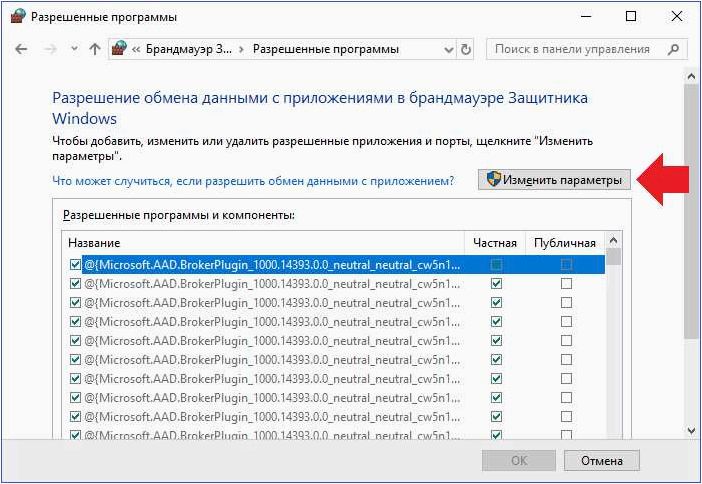Click the title bar firewall window icon
Screen dimensions: 702x484
[x=17, y=16]
